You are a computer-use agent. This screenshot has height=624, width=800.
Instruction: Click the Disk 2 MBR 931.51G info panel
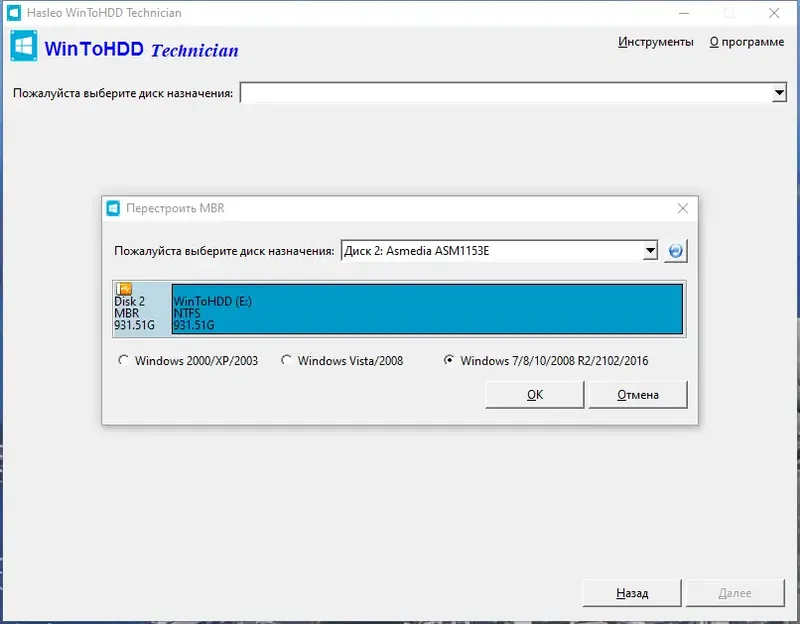point(142,309)
